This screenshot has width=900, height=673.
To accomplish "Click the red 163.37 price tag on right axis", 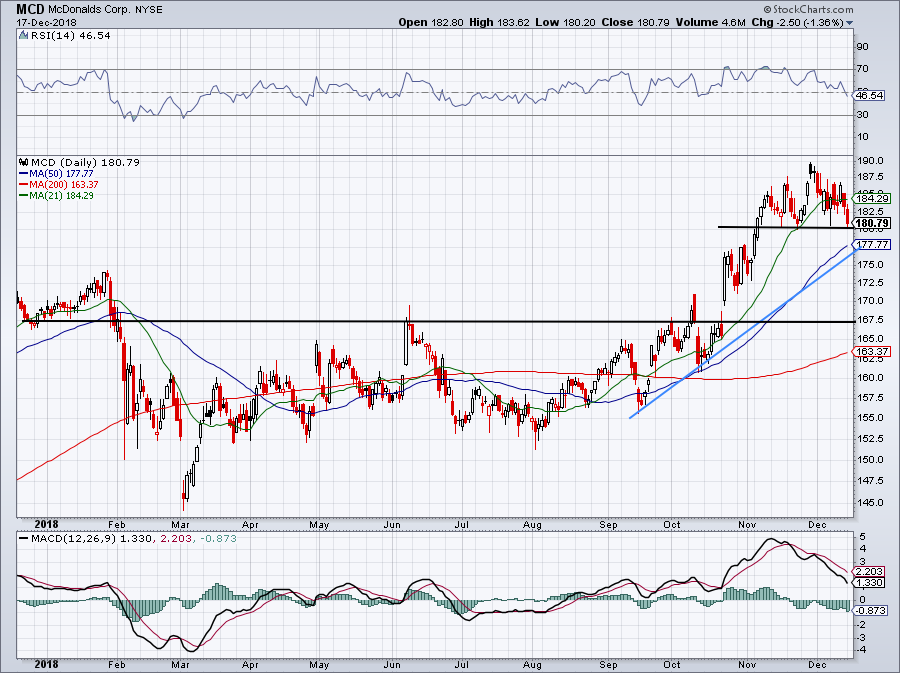I will pyautogui.click(x=872, y=352).
